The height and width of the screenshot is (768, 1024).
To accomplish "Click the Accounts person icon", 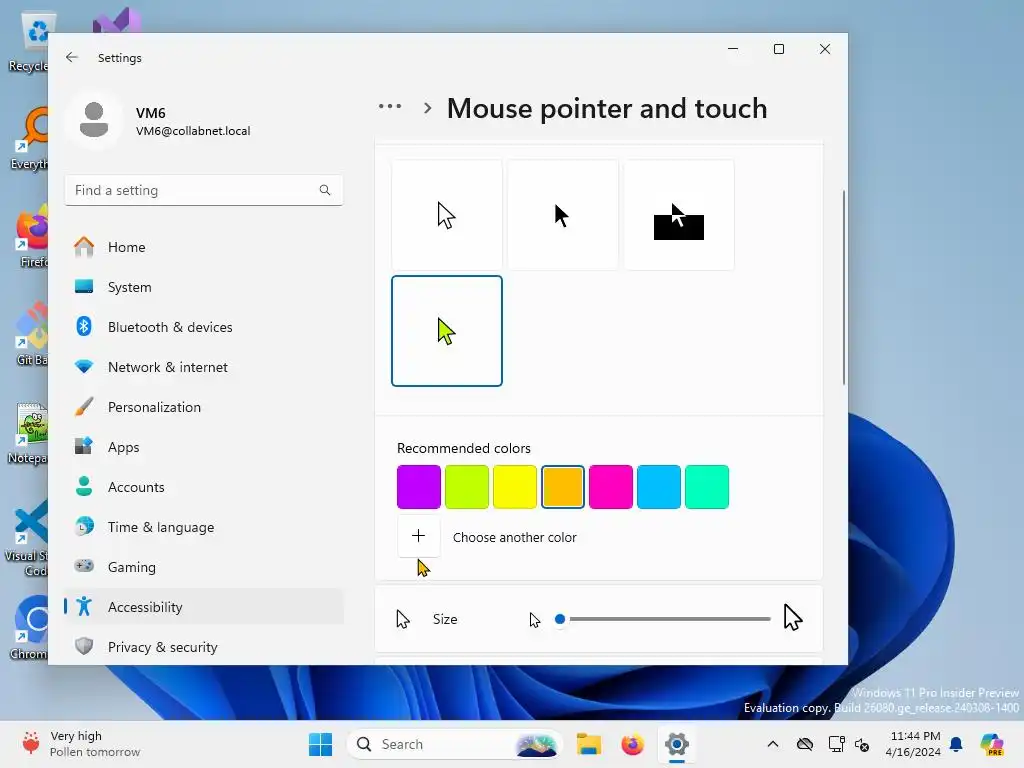I will click(84, 487).
